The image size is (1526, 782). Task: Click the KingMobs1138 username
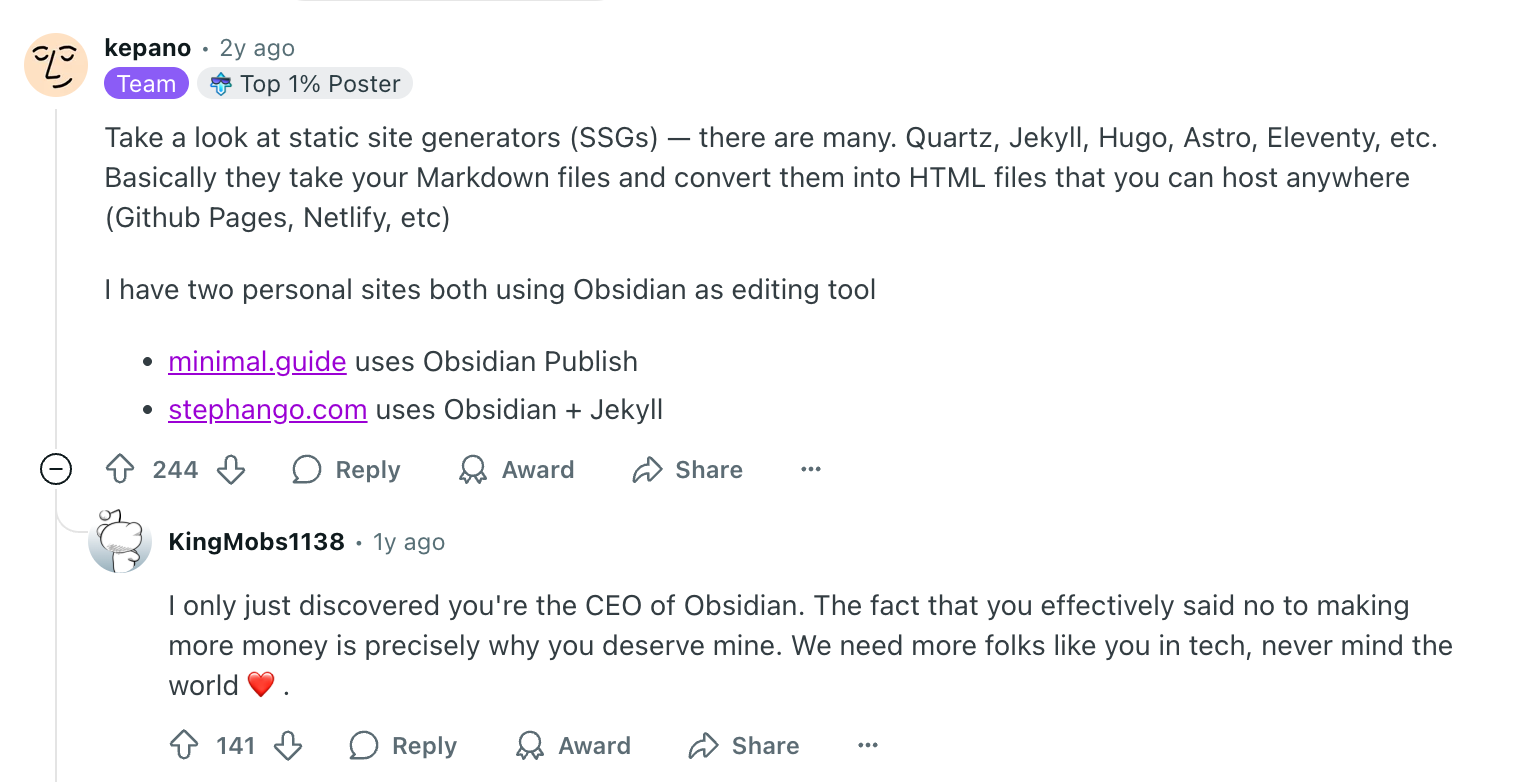(257, 542)
